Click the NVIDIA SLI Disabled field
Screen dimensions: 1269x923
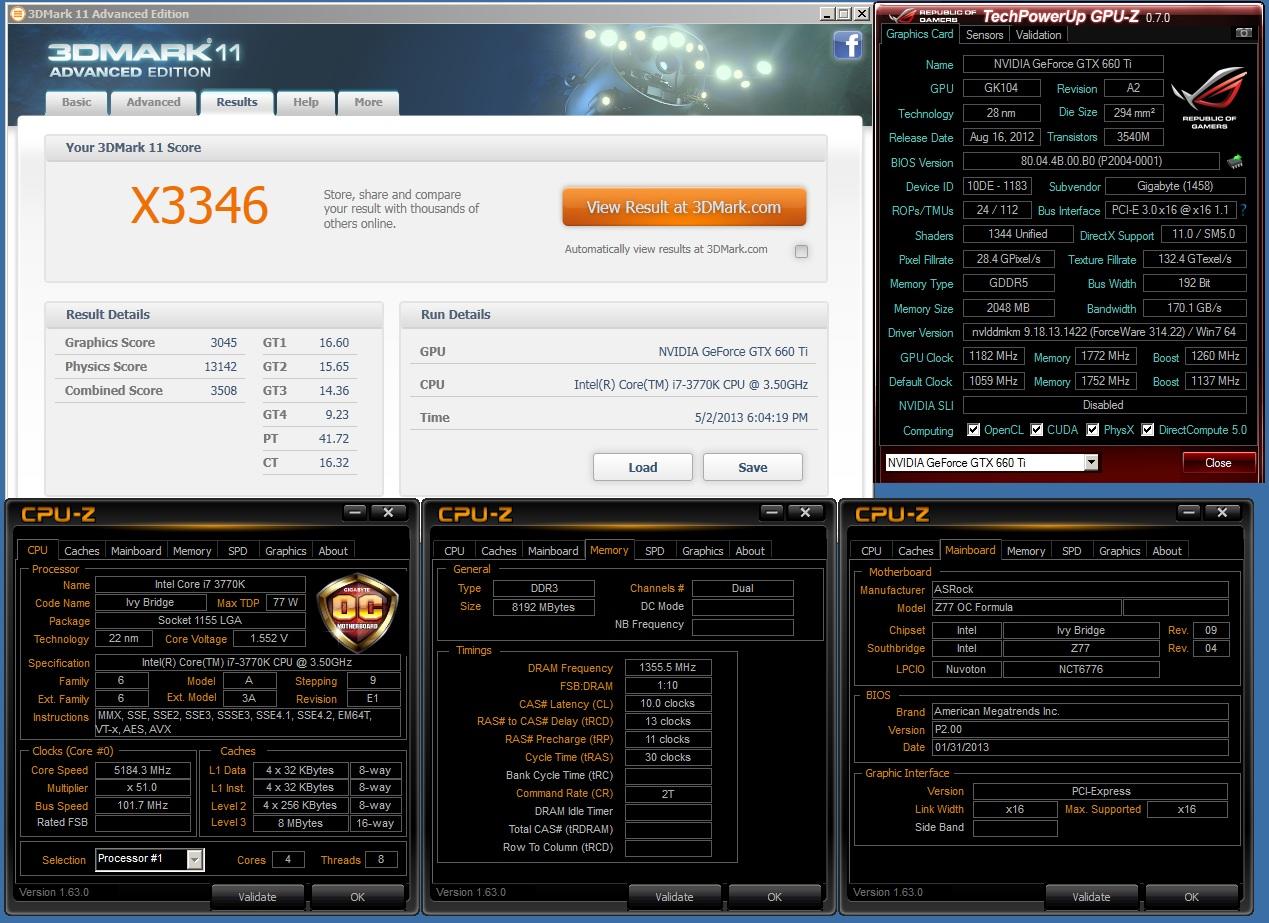[x=1104, y=405]
